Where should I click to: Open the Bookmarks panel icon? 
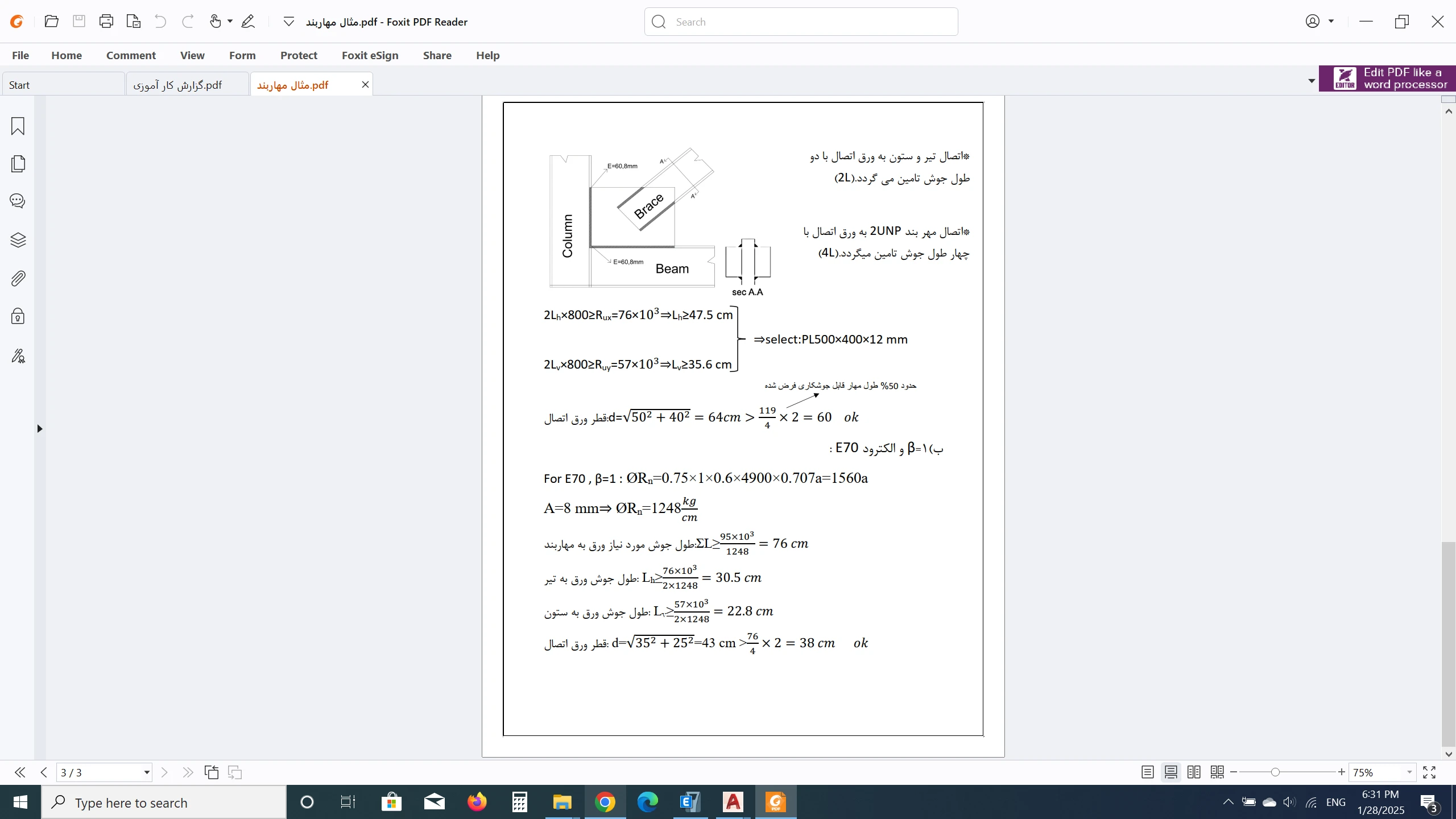click(18, 126)
